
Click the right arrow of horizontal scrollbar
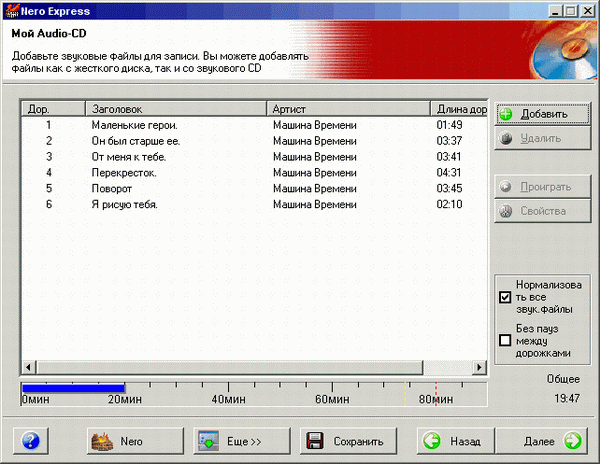click(x=479, y=368)
